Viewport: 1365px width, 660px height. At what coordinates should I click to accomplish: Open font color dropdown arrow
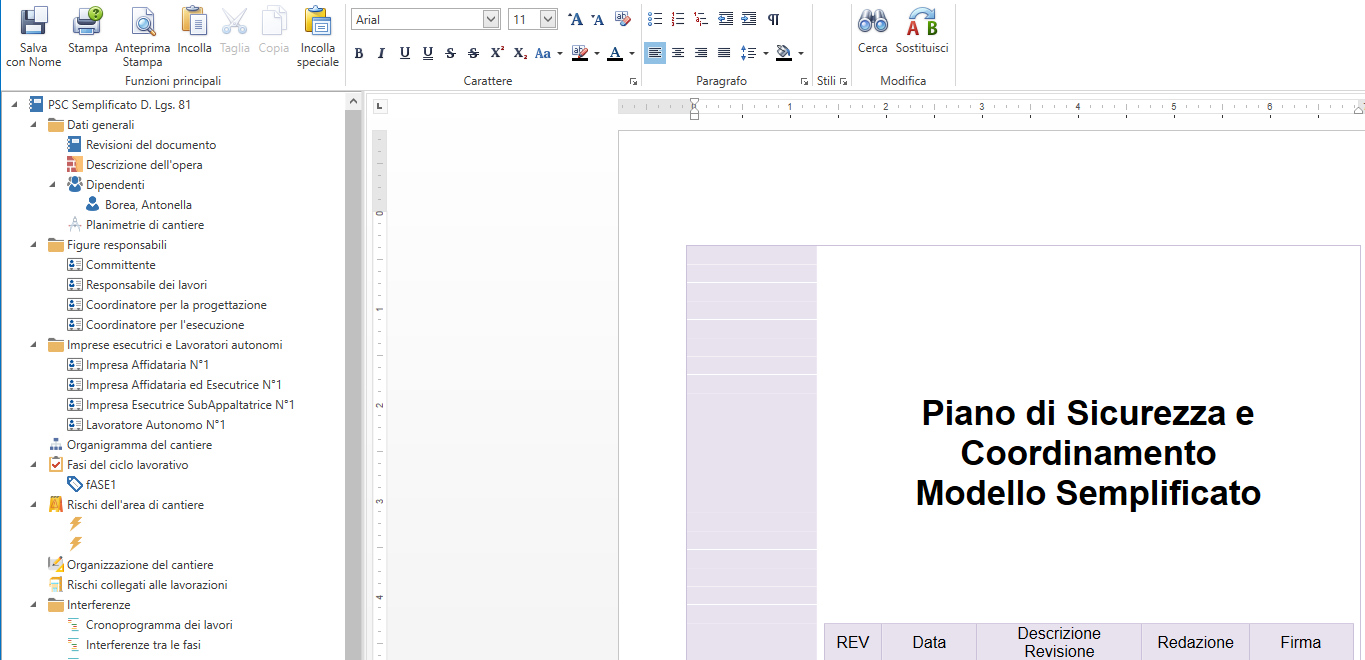631,54
